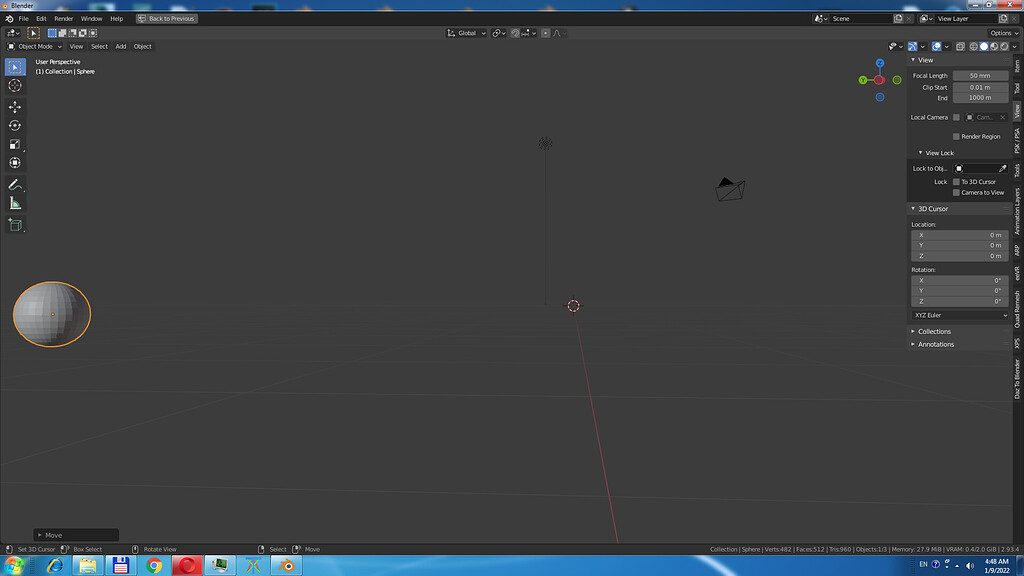Select the Annotate tool
1024x576 pixels.
click(x=15, y=184)
